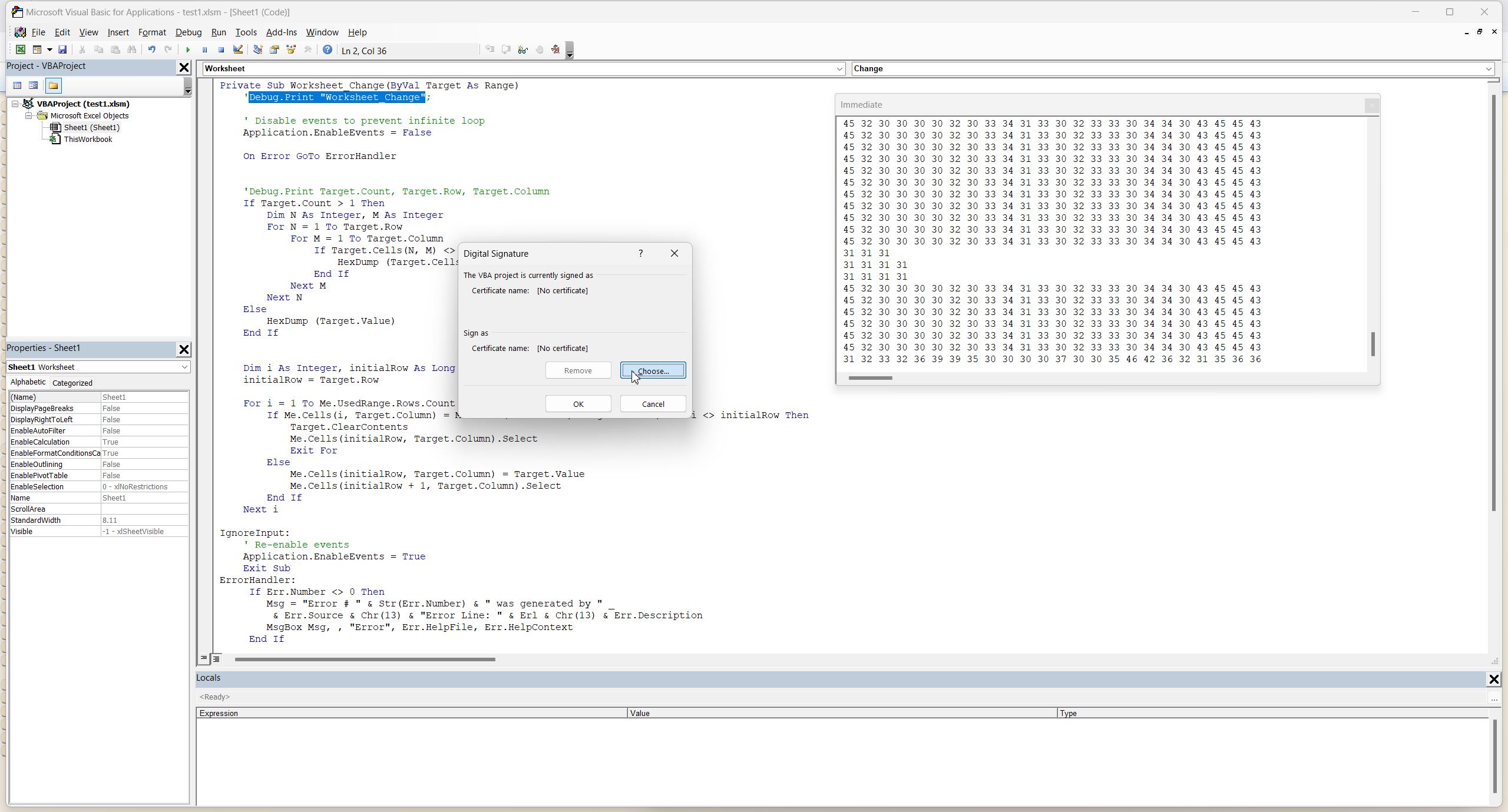
Task: Open the Change procedure dropdown
Action: pyautogui.click(x=1489, y=69)
